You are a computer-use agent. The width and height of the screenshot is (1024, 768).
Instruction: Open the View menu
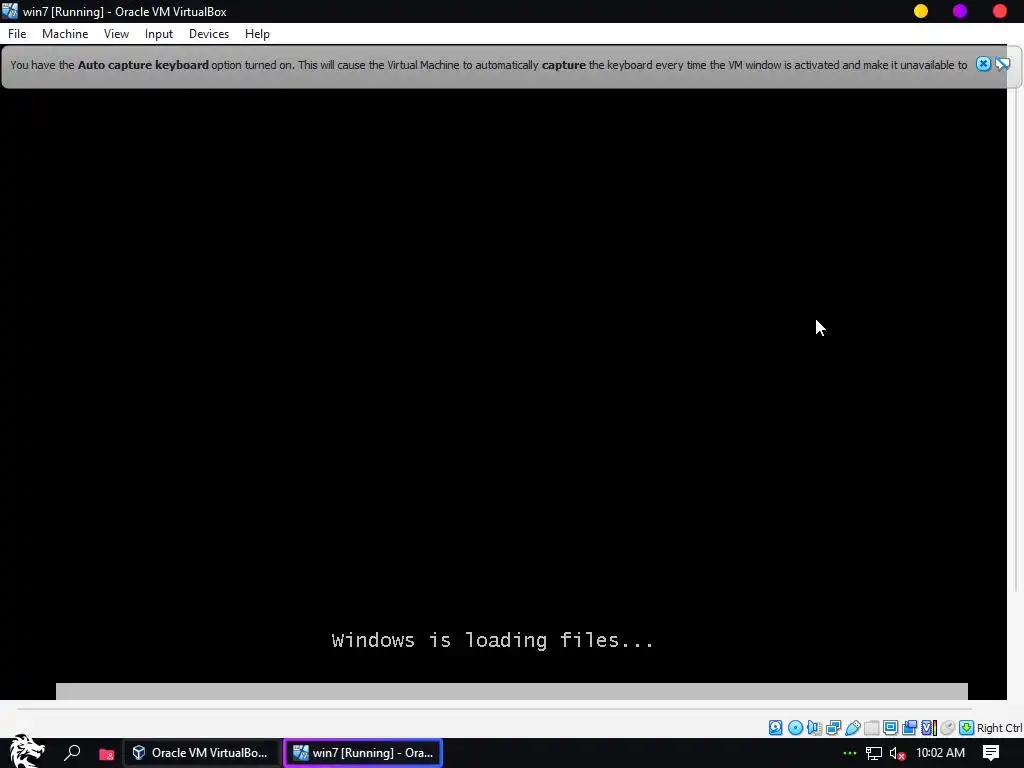(116, 34)
